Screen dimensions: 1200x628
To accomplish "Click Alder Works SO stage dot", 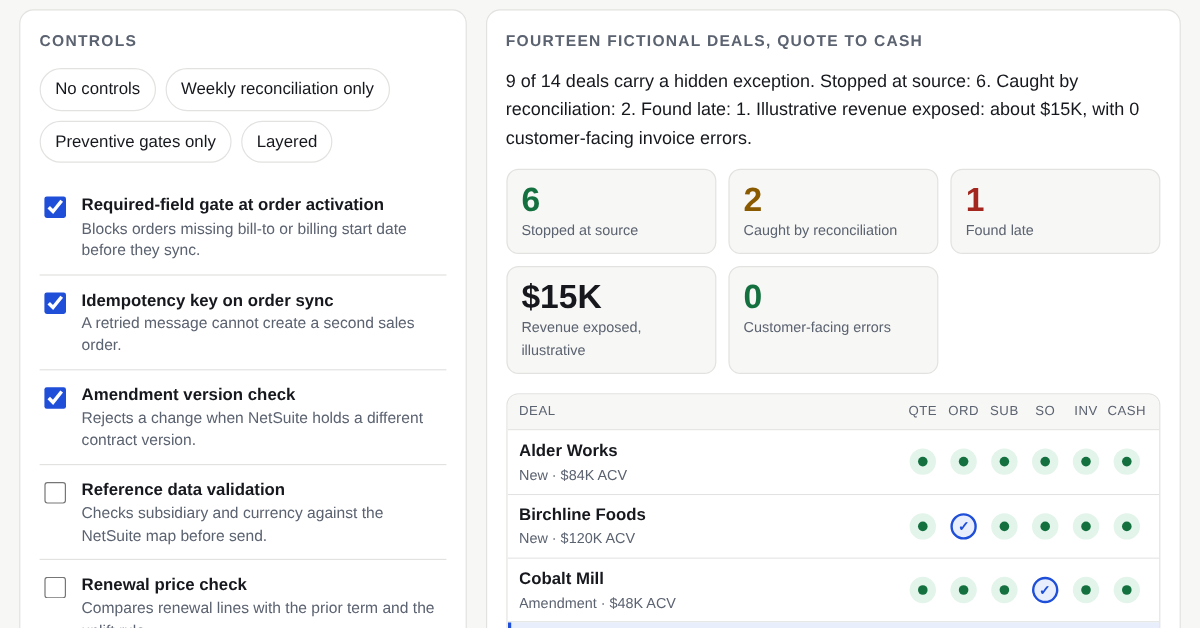I will pos(1045,462).
